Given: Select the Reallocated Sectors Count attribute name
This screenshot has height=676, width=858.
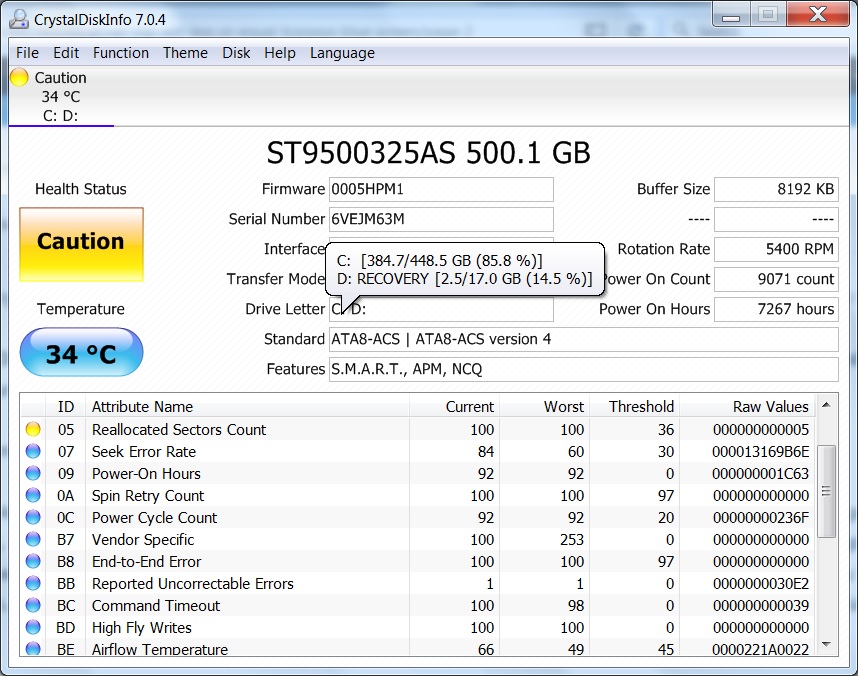Looking at the screenshot, I should [179, 430].
